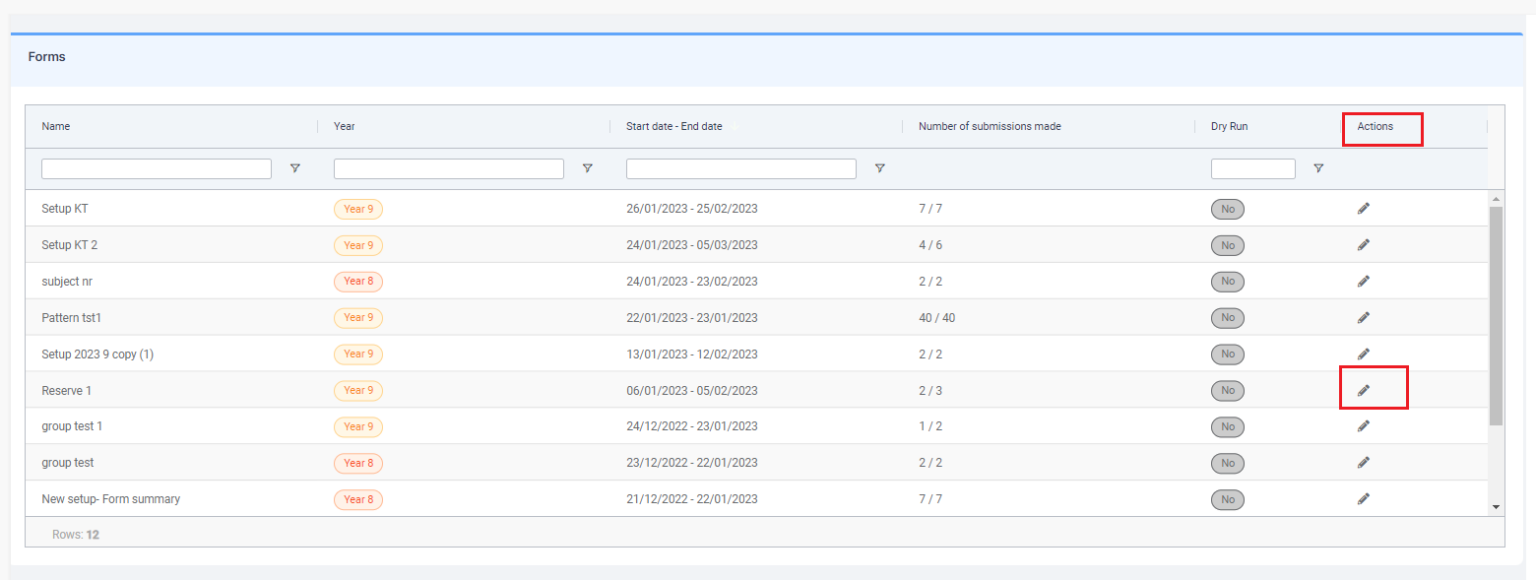Click pencil for New setup- Form summary
The image size is (1536, 580).
[1363, 498]
